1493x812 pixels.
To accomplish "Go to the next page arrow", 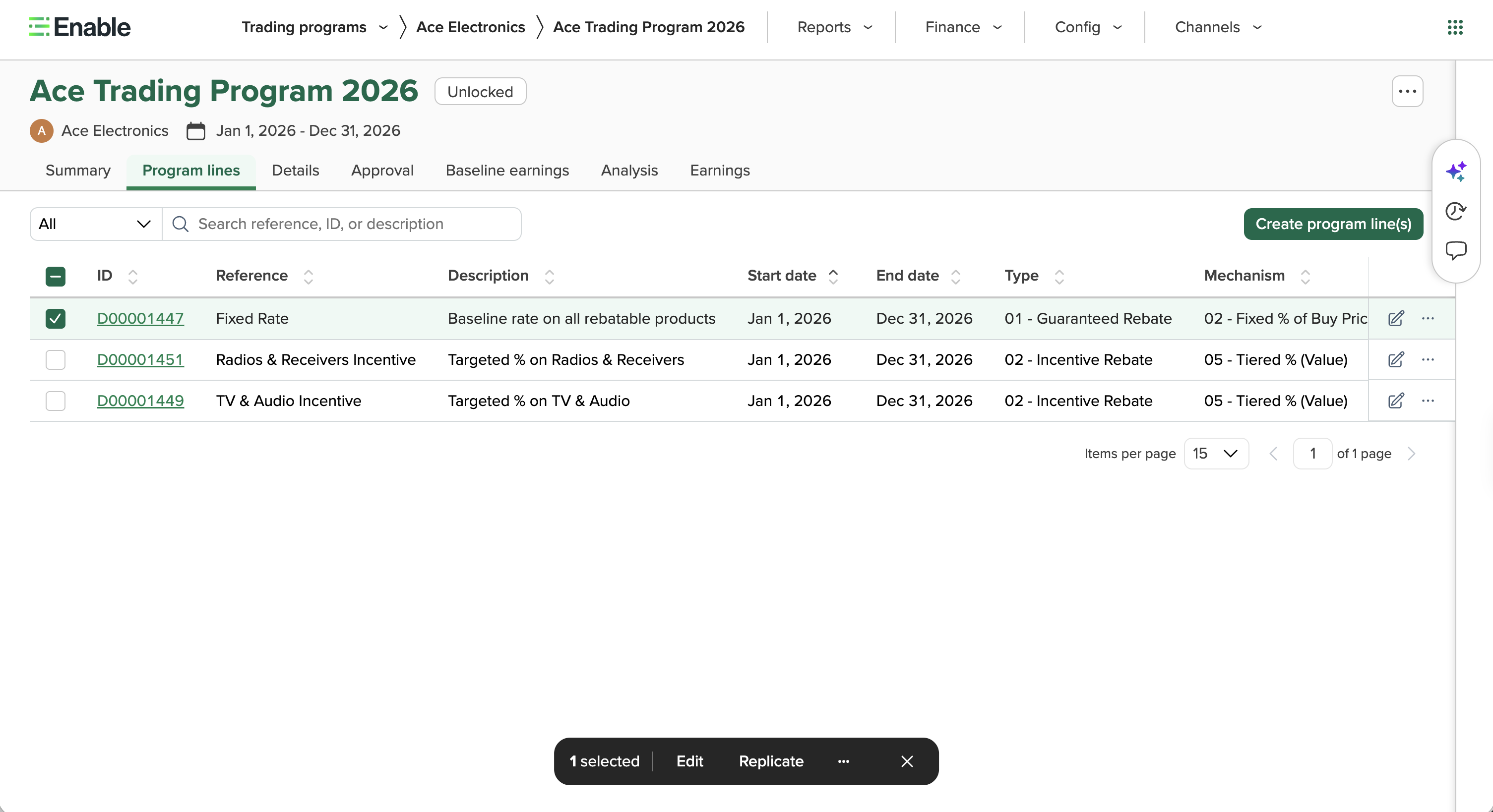I will pyautogui.click(x=1411, y=454).
